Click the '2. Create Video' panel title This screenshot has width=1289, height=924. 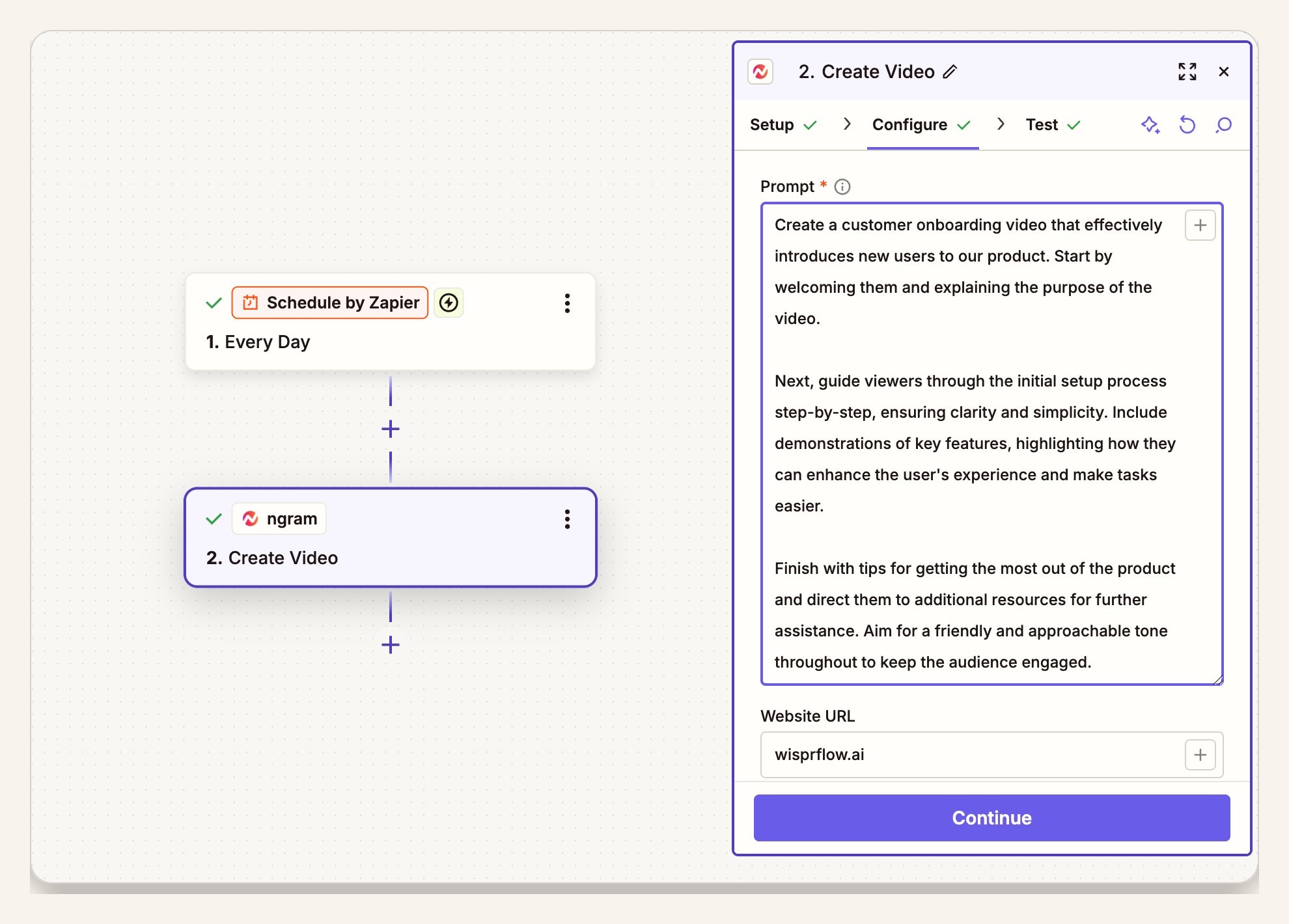click(866, 72)
